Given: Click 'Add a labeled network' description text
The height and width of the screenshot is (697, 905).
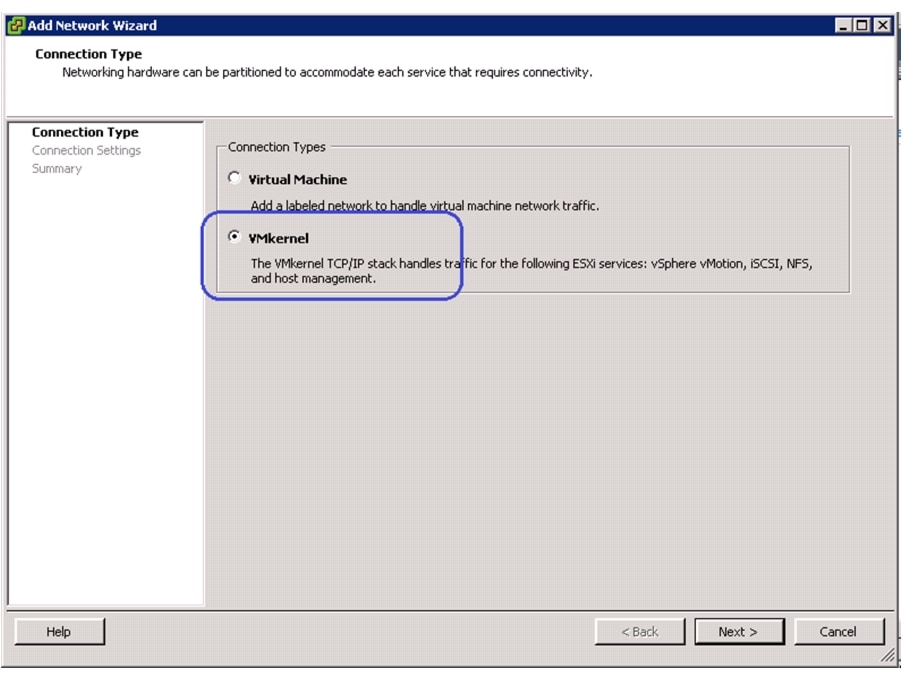Looking at the screenshot, I should (x=425, y=205).
